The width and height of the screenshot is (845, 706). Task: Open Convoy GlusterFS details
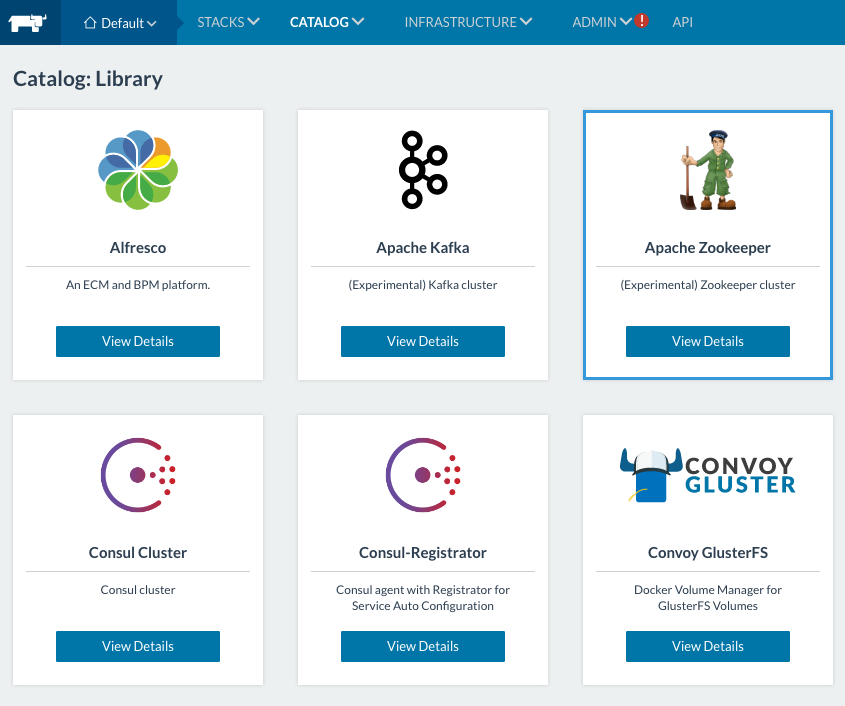708,646
